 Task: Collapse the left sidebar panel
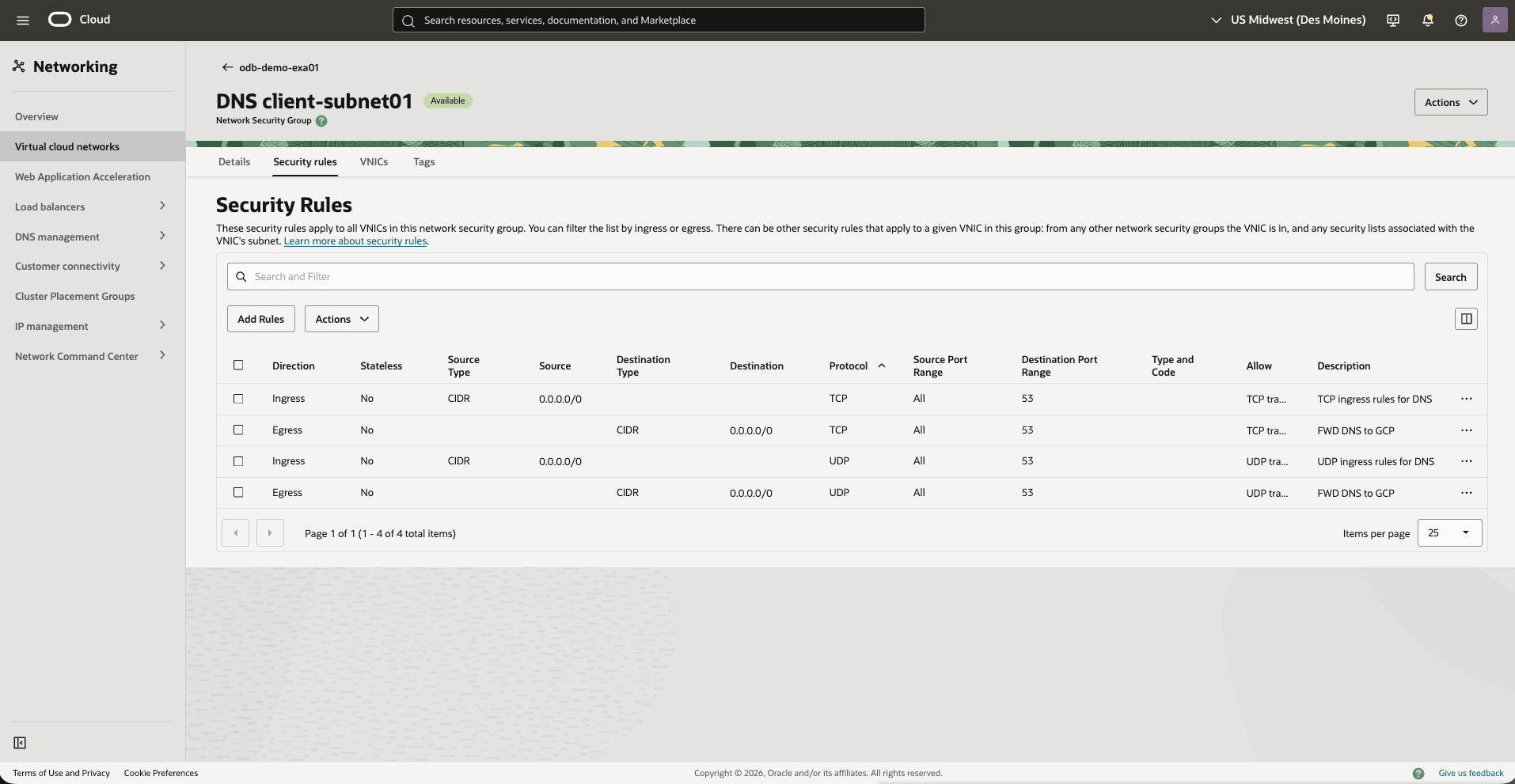tap(19, 743)
